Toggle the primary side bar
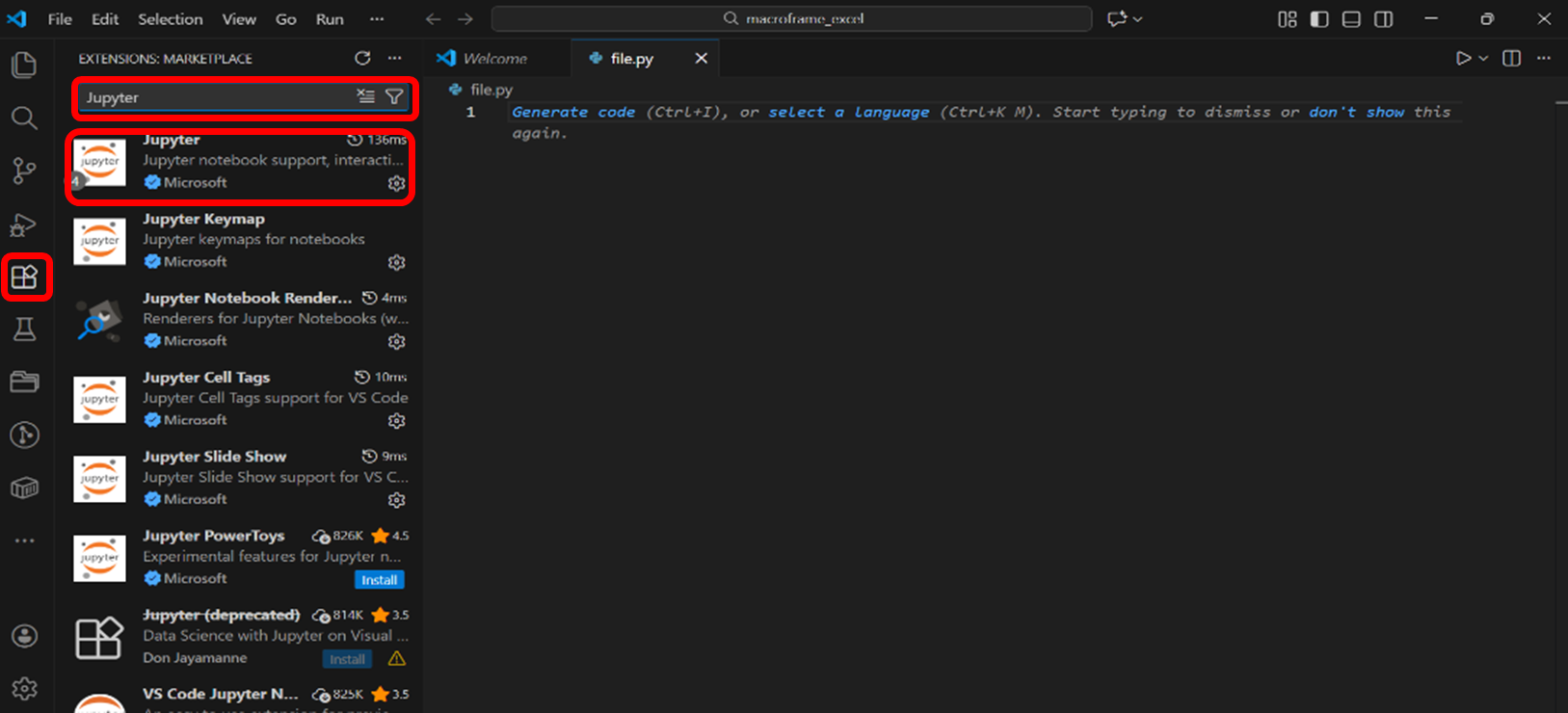This screenshot has width=1568, height=713. 1319,18
